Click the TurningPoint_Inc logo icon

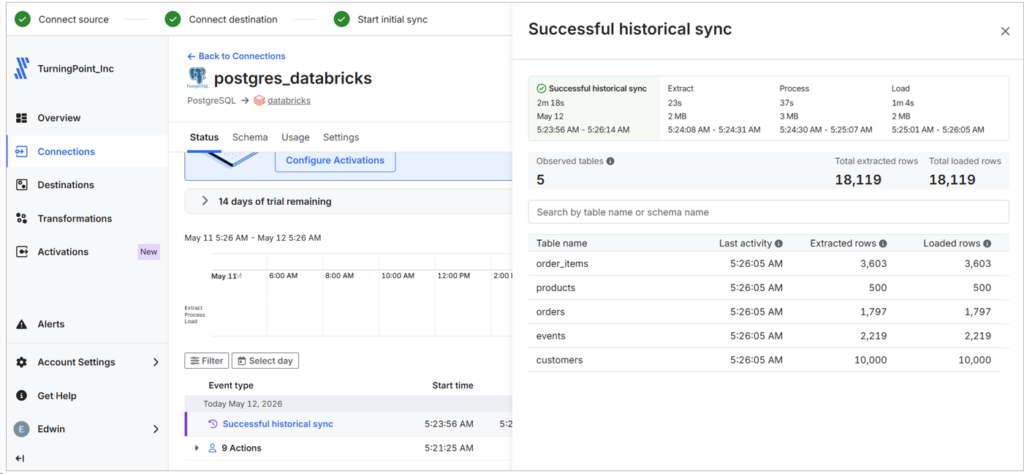[22, 69]
